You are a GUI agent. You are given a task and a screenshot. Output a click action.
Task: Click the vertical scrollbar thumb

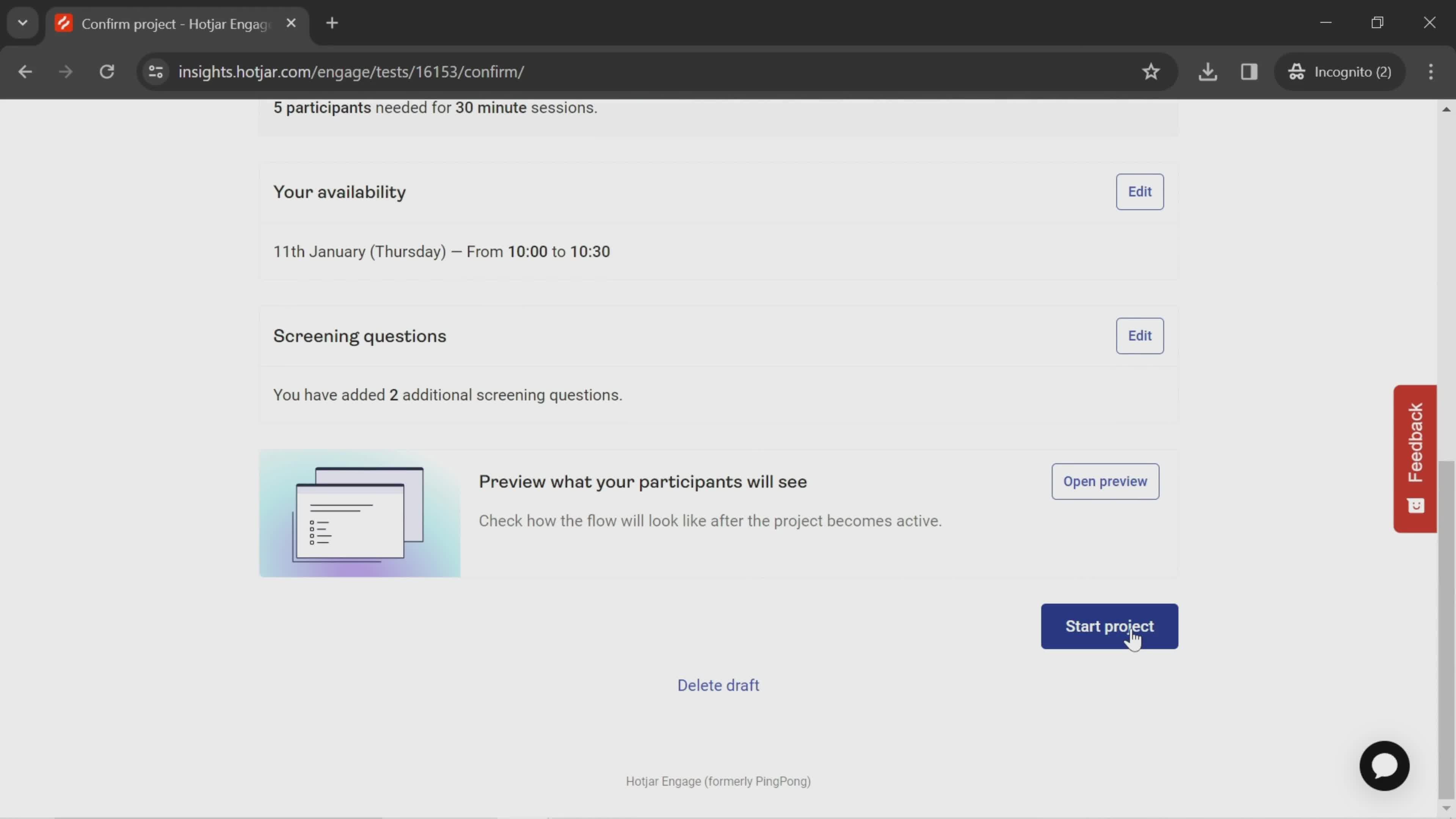(1446, 630)
